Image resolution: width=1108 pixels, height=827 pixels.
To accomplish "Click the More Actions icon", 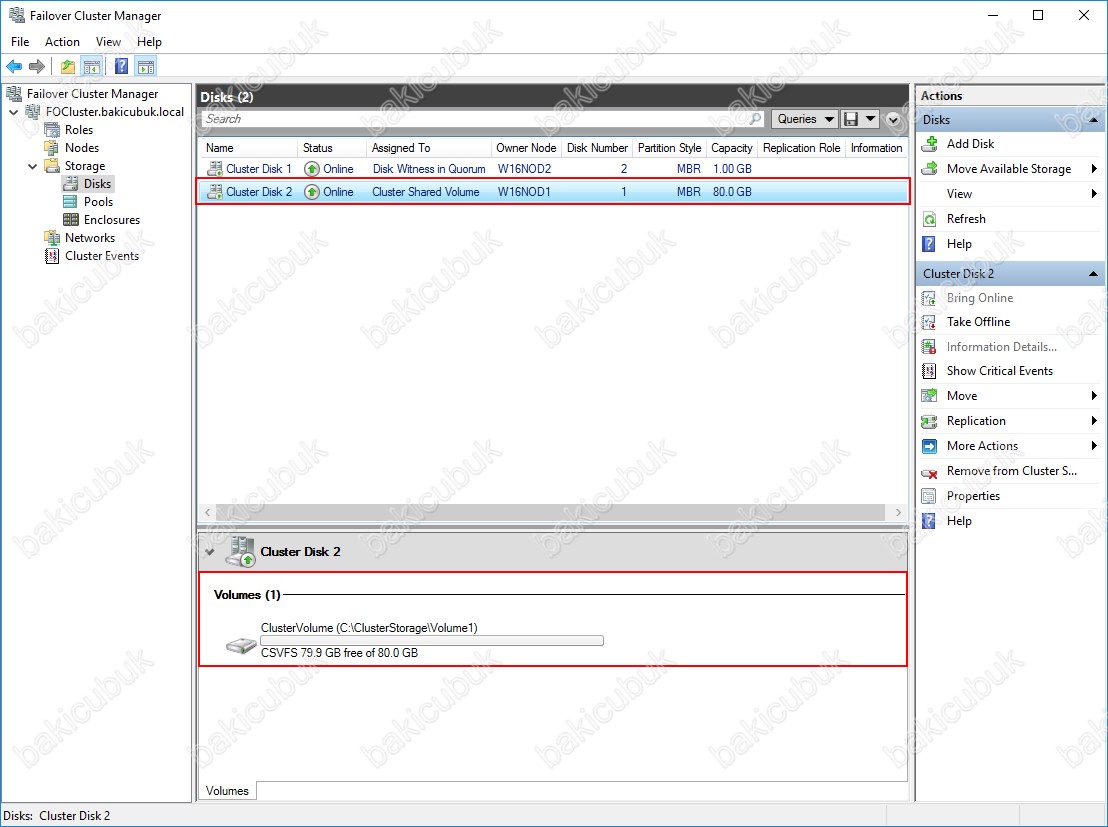I will [x=929, y=446].
